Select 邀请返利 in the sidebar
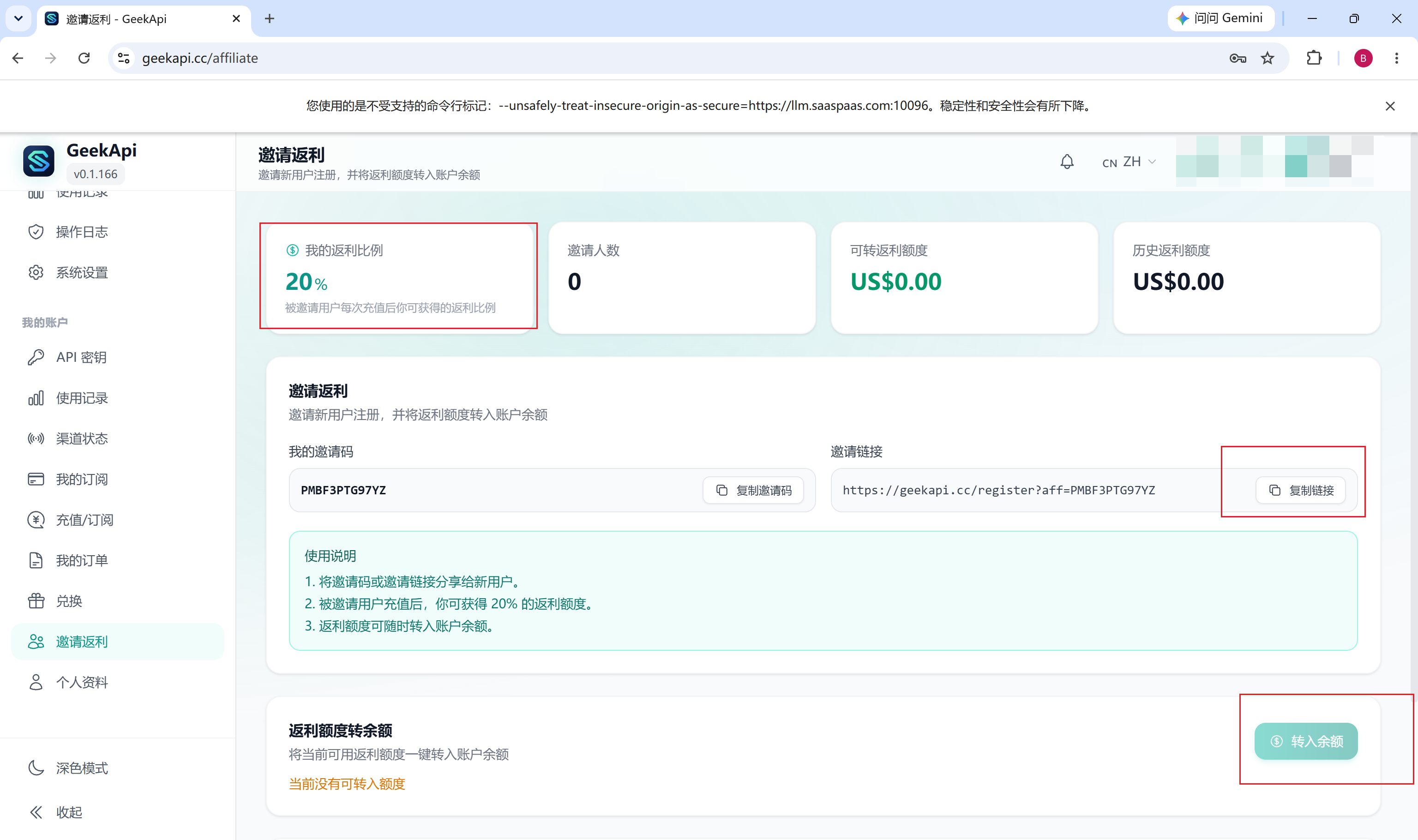Viewport: 1418px width, 840px height. click(x=118, y=642)
